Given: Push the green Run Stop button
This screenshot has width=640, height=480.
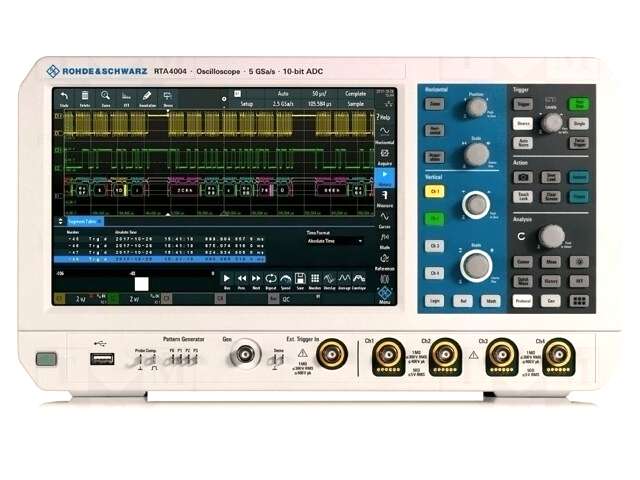Looking at the screenshot, I should (x=579, y=104).
